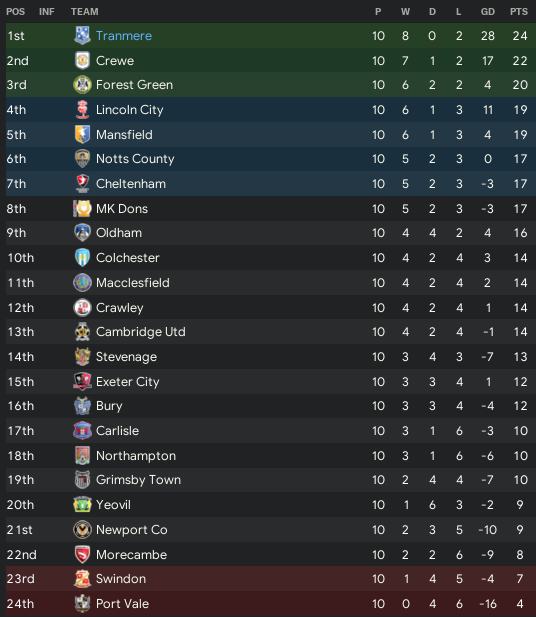Open the Notts County team name
The image size is (536, 617).
click(135, 159)
